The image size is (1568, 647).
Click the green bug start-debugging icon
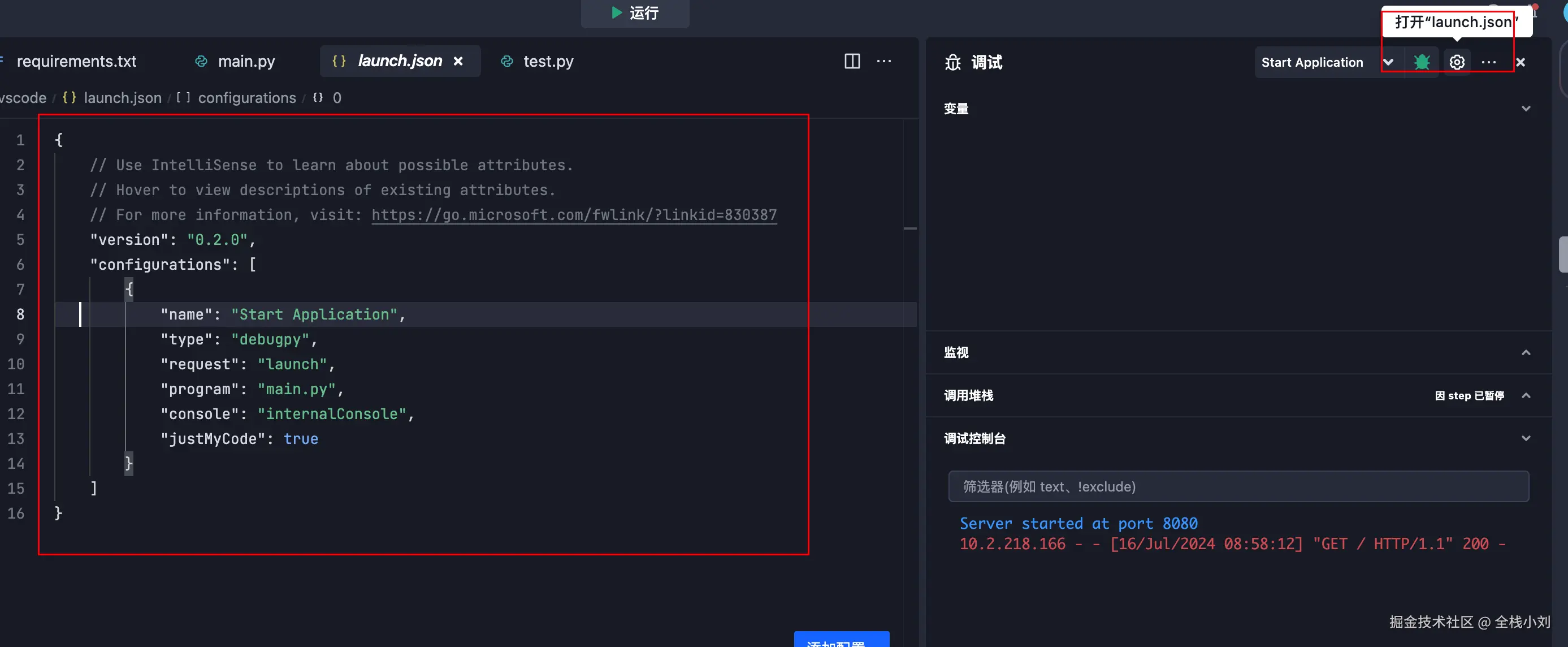(1422, 62)
